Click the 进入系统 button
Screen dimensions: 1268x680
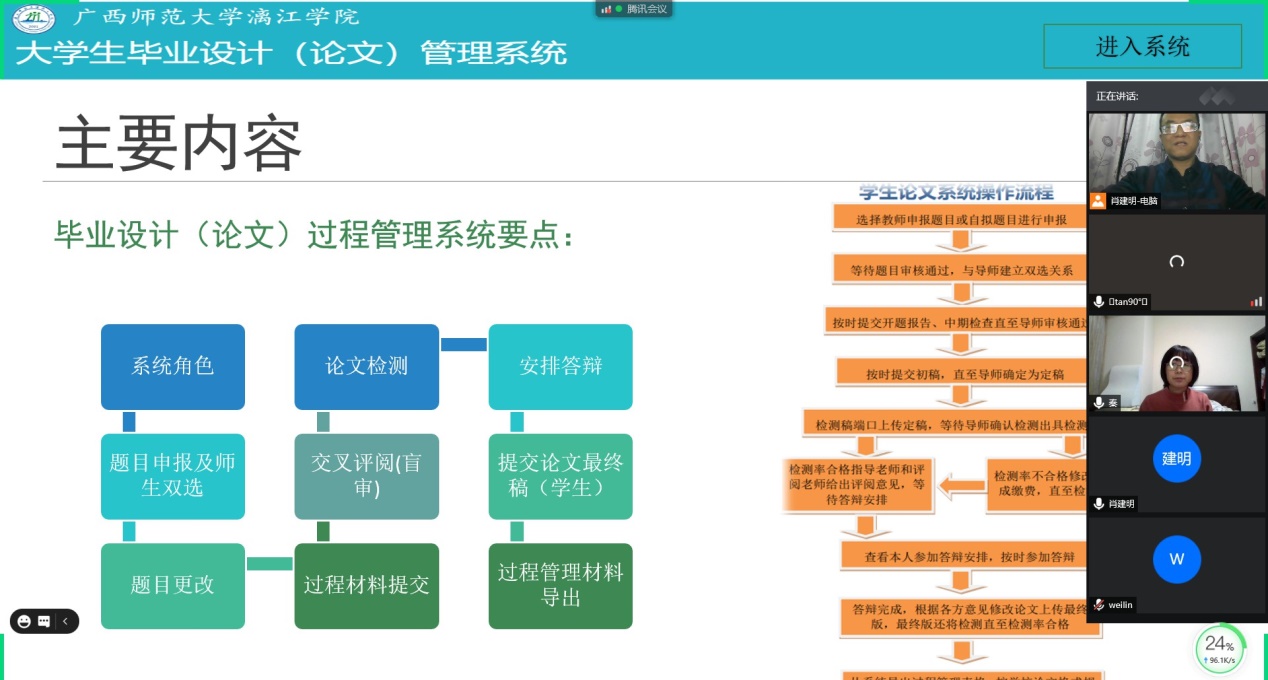point(1142,46)
